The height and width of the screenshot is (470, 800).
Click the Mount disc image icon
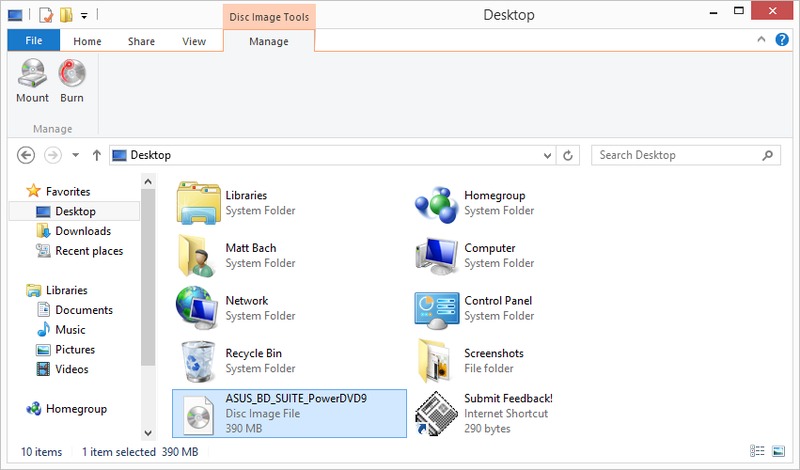(32, 75)
